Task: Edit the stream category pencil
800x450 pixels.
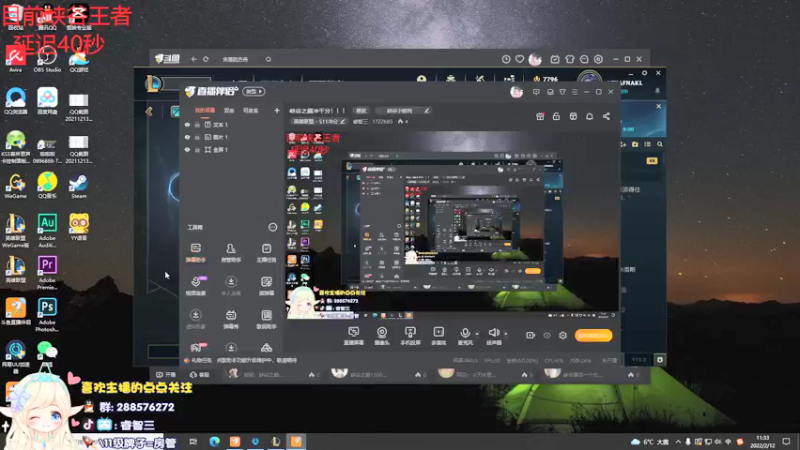Action: (342, 121)
